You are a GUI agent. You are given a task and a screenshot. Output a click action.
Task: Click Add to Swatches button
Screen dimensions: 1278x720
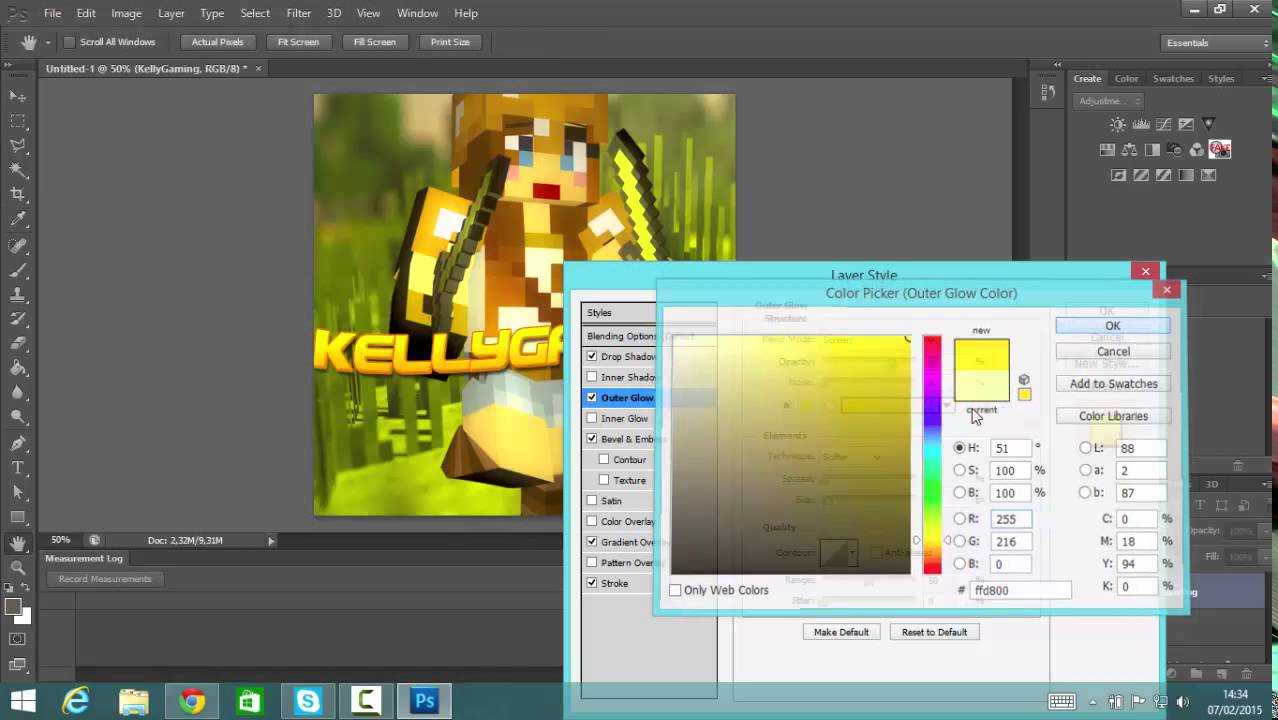1113,384
